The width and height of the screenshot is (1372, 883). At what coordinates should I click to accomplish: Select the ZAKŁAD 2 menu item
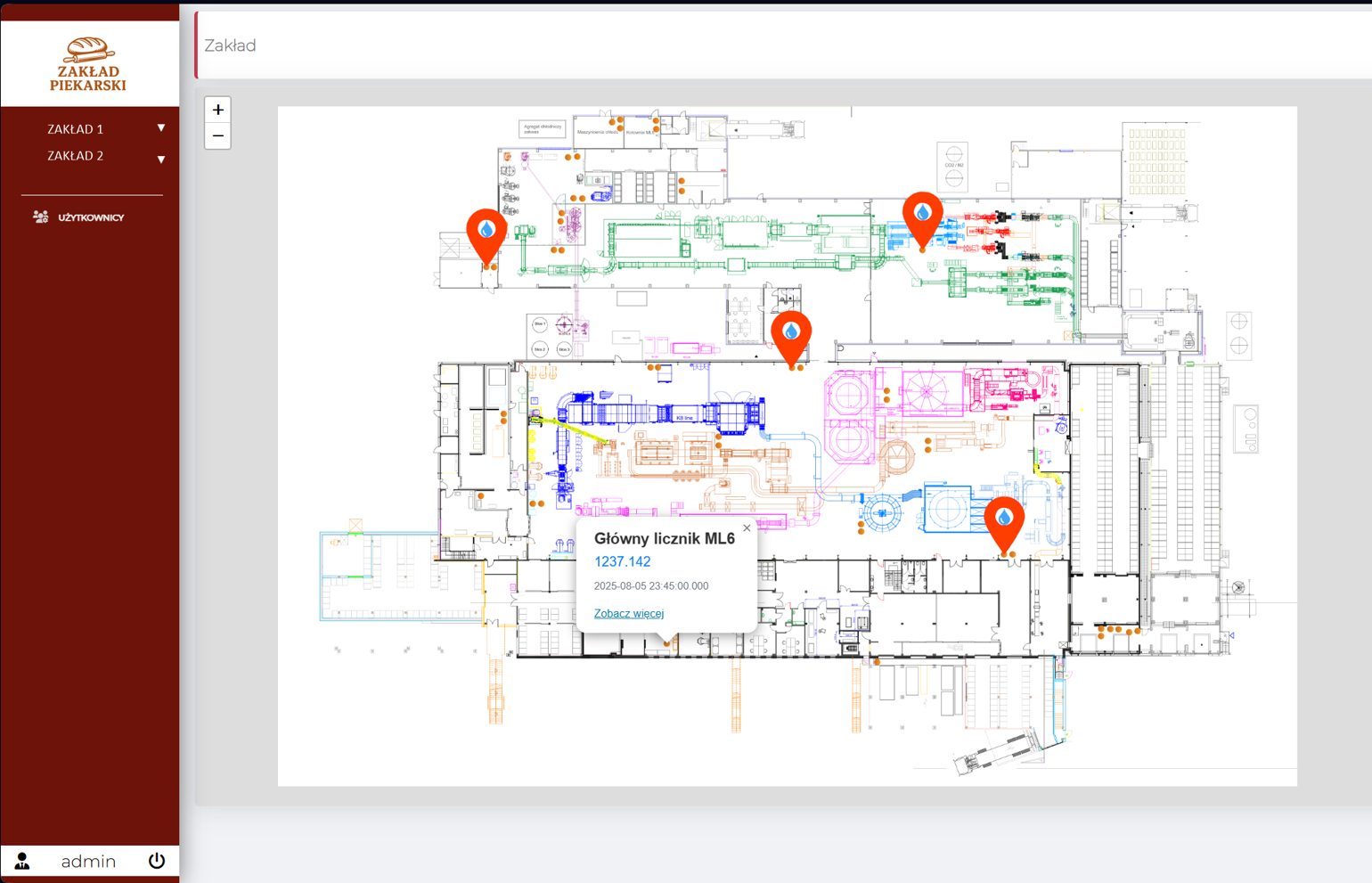[x=76, y=156]
